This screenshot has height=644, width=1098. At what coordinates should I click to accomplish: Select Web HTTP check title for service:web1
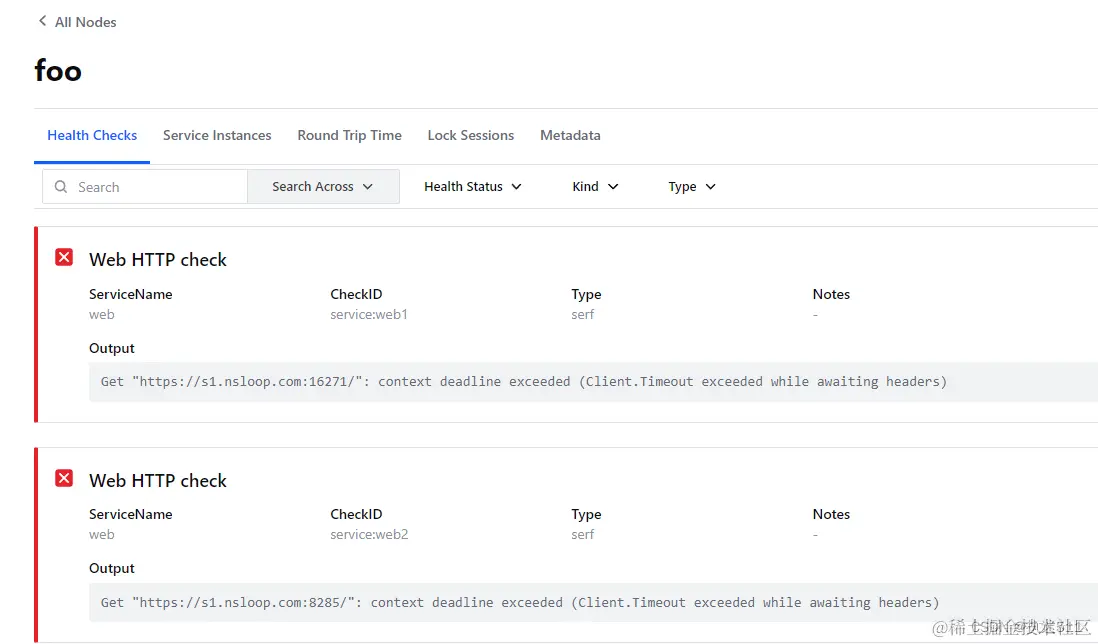tap(158, 260)
